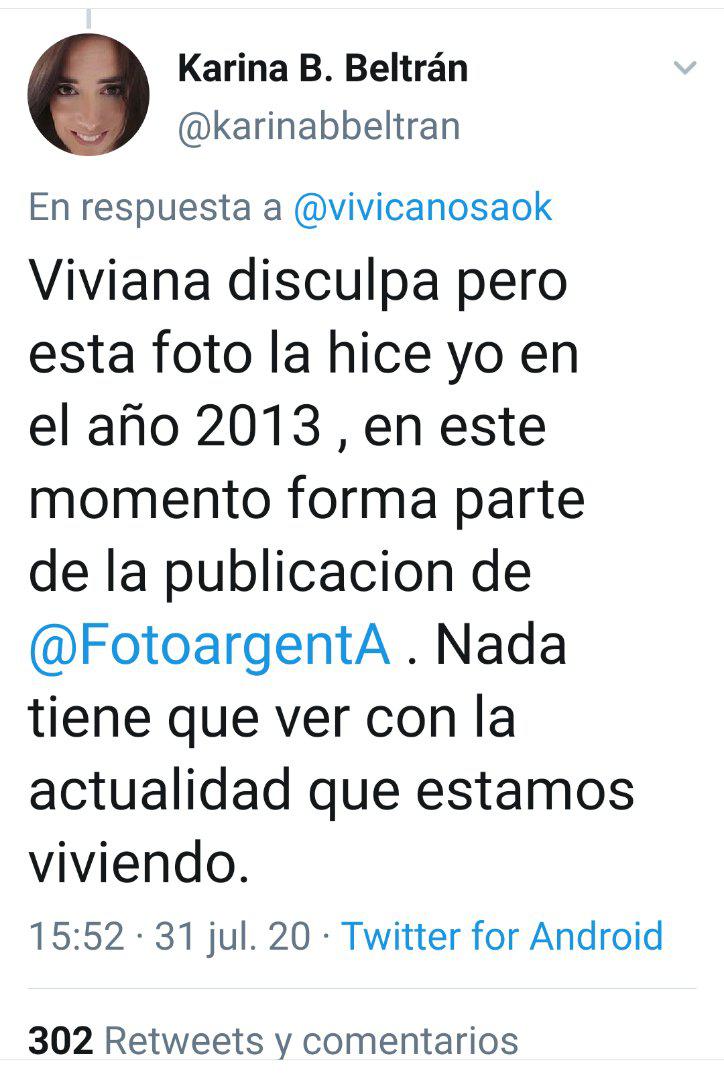Click the line 'actualidad que estamos'
724x1080 pixels.
[331, 792]
